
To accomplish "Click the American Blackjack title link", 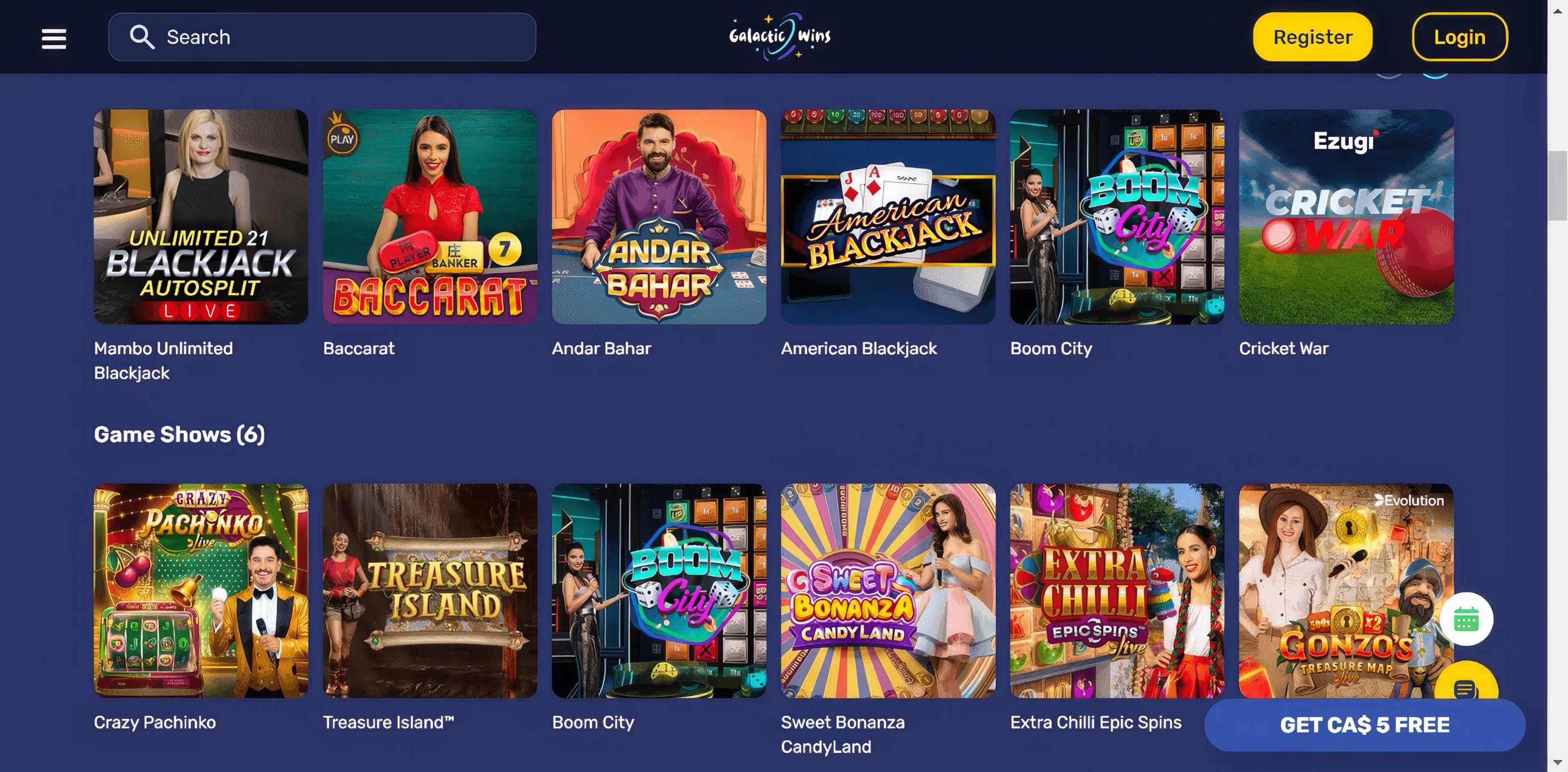I will pyautogui.click(x=858, y=348).
